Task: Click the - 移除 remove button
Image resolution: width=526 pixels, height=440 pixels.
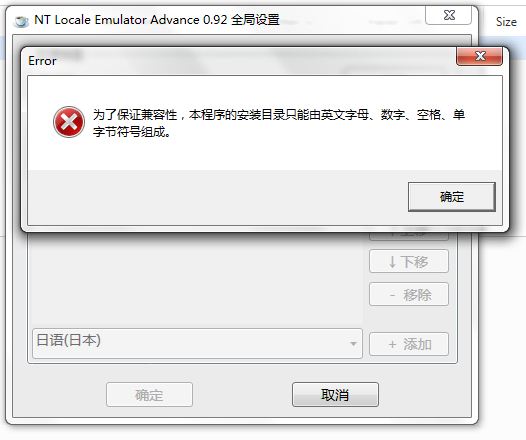Action: coord(409,294)
